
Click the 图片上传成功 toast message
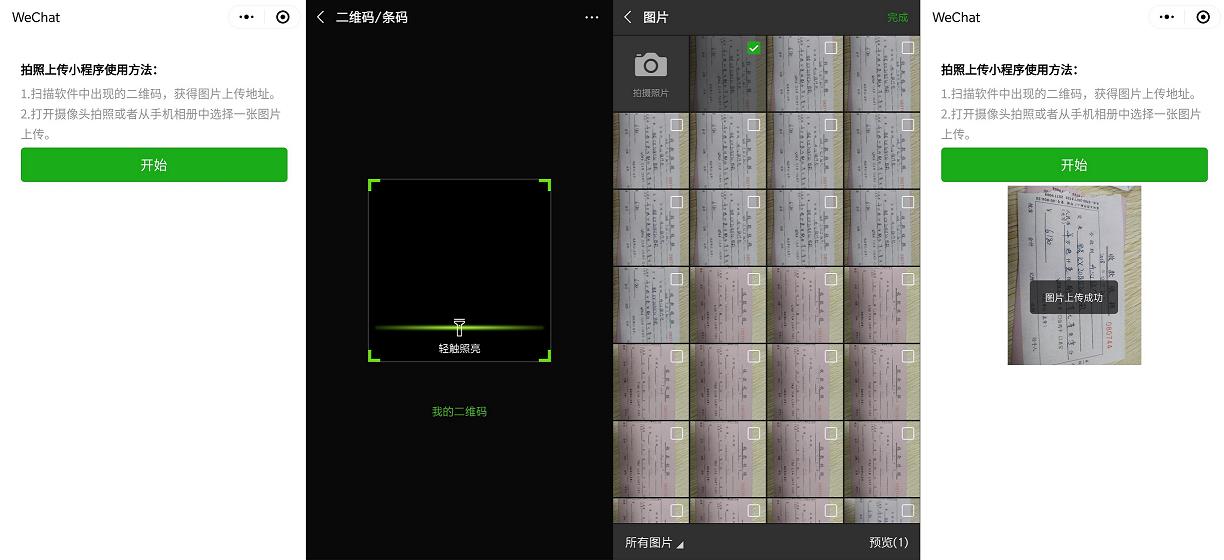(x=1074, y=297)
